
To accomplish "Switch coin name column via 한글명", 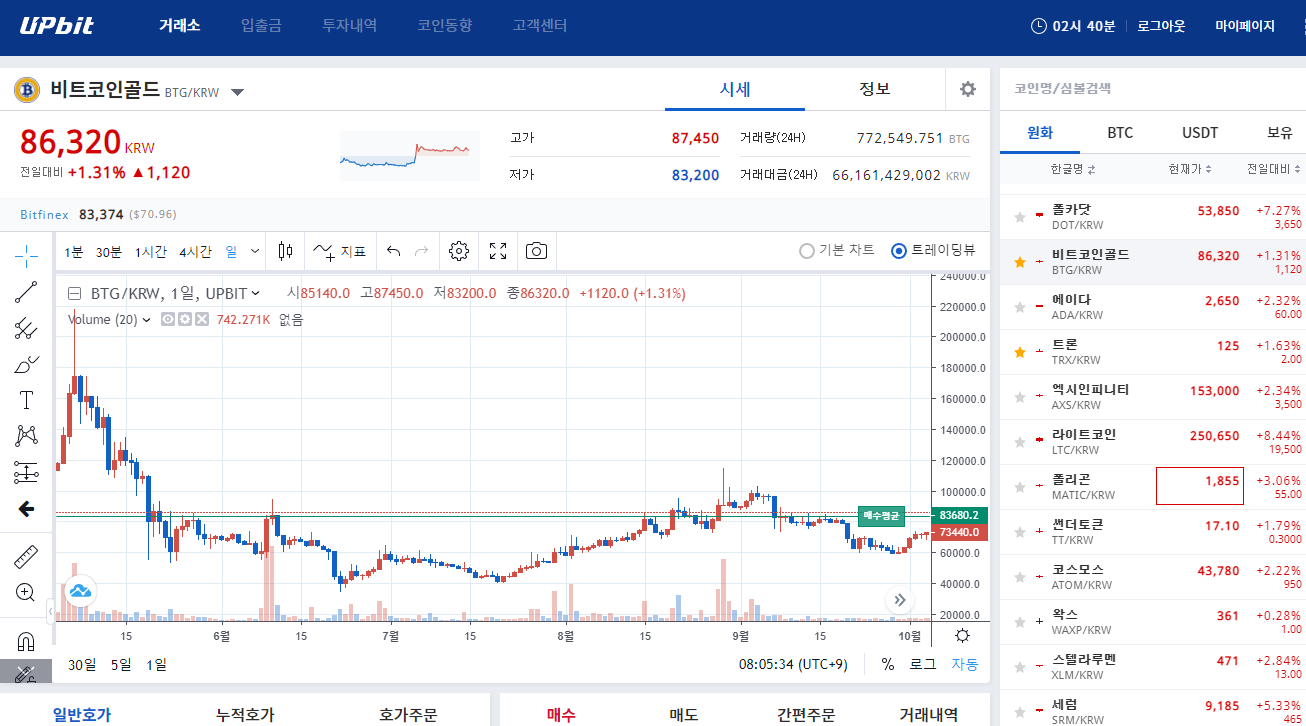I will point(1073,169).
